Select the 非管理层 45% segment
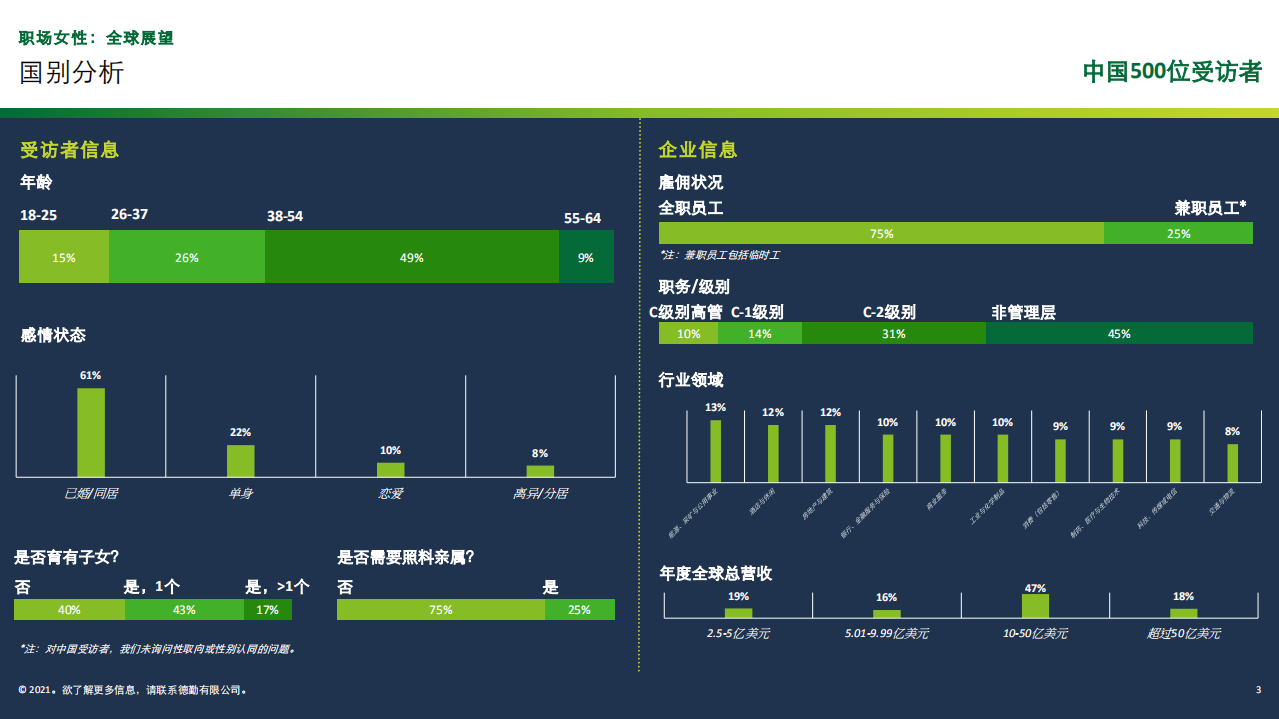Image resolution: width=1279 pixels, height=719 pixels. point(1120,331)
